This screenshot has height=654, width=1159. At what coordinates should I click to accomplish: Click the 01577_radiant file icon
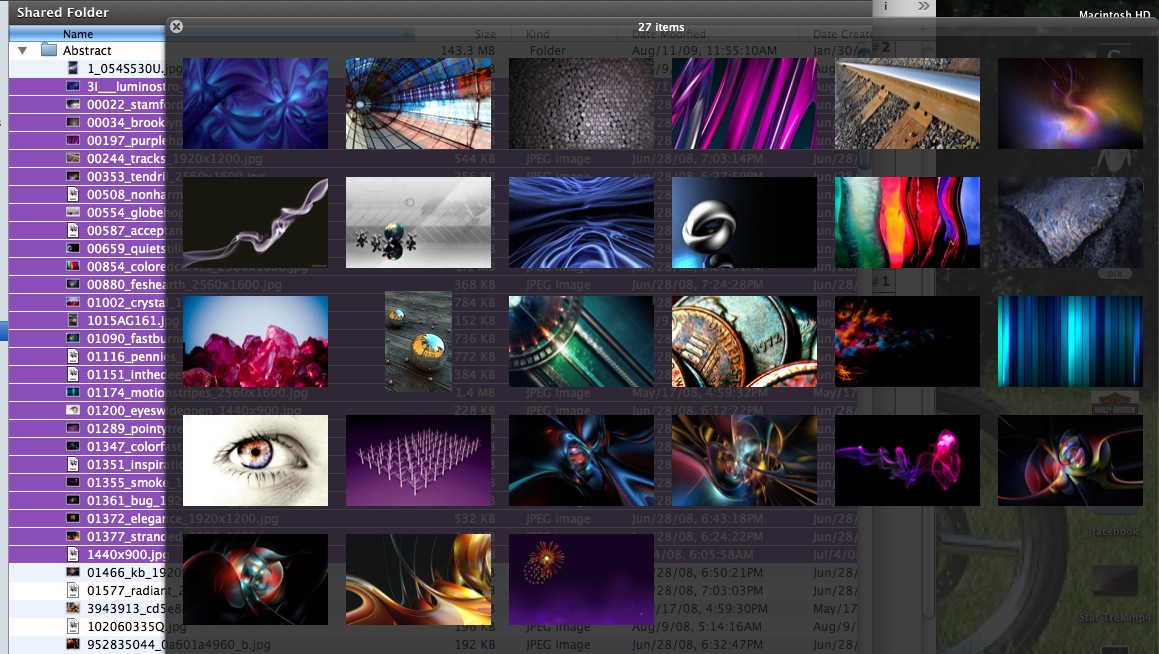[73, 590]
